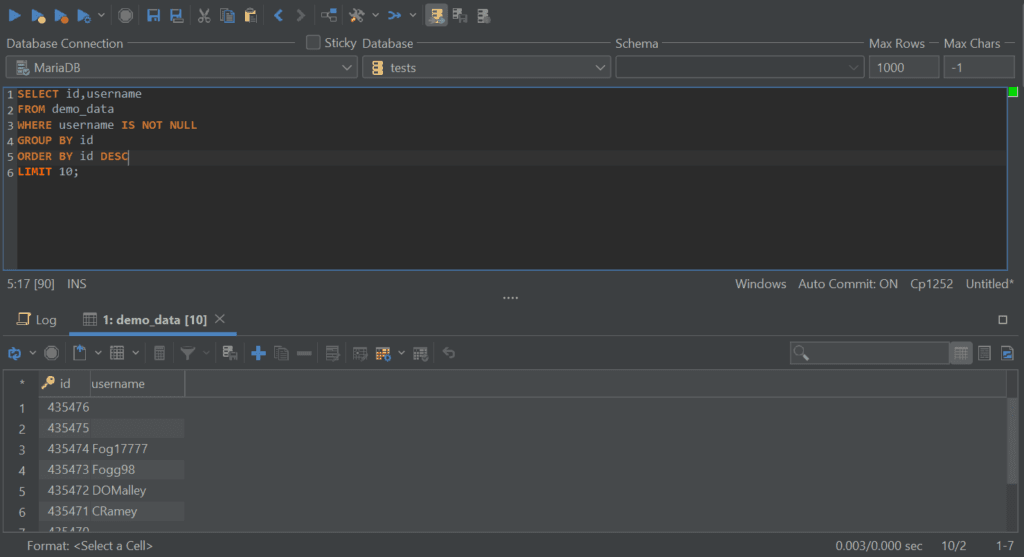Close the demo_data result tab

click(x=220, y=319)
